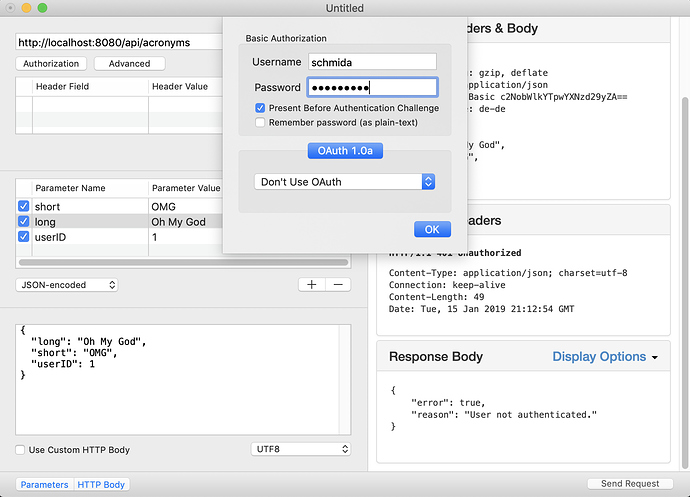The image size is (690, 497).
Task: Select the 'long' parameter name cell
Action: (x=90, y=221)
